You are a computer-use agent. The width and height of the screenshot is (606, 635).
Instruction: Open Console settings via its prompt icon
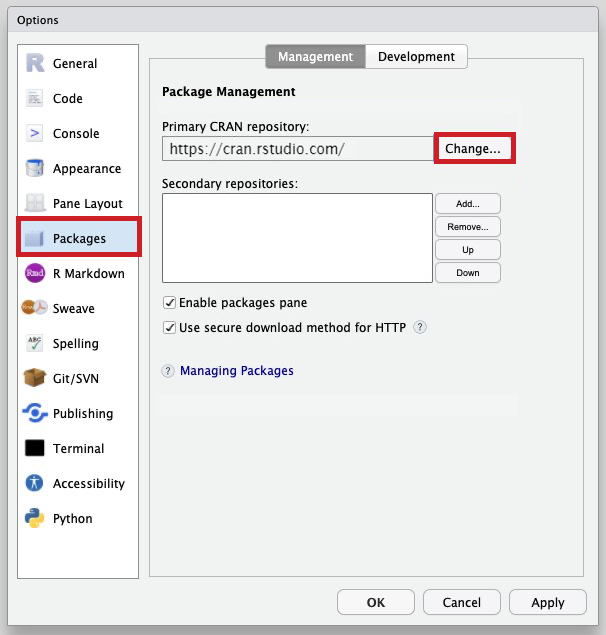[35, 133]
